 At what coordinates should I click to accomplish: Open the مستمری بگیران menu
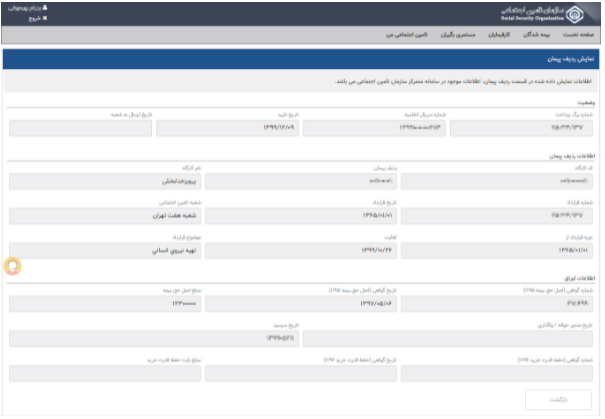tap(458, 35)
